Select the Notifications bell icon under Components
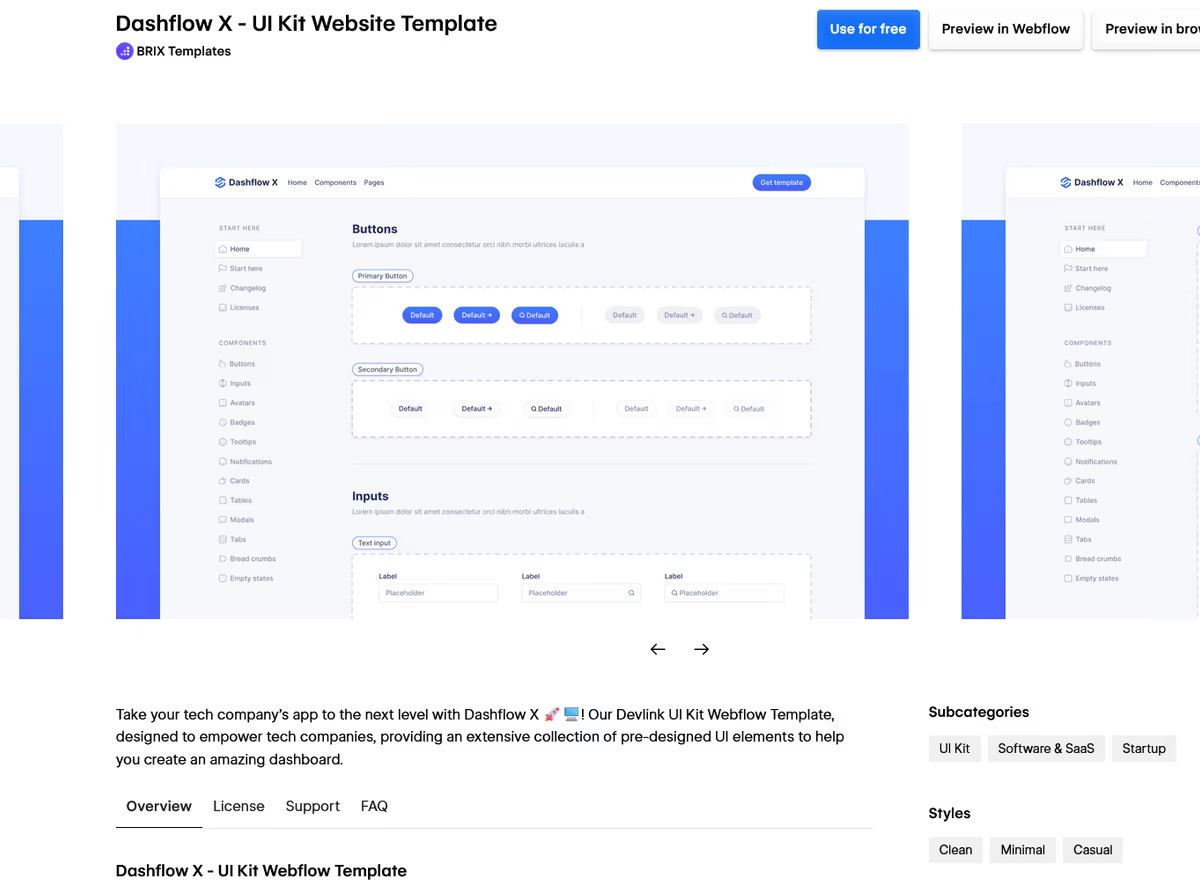The height and width of the screenshot is (886, 1200). (222, 461)
